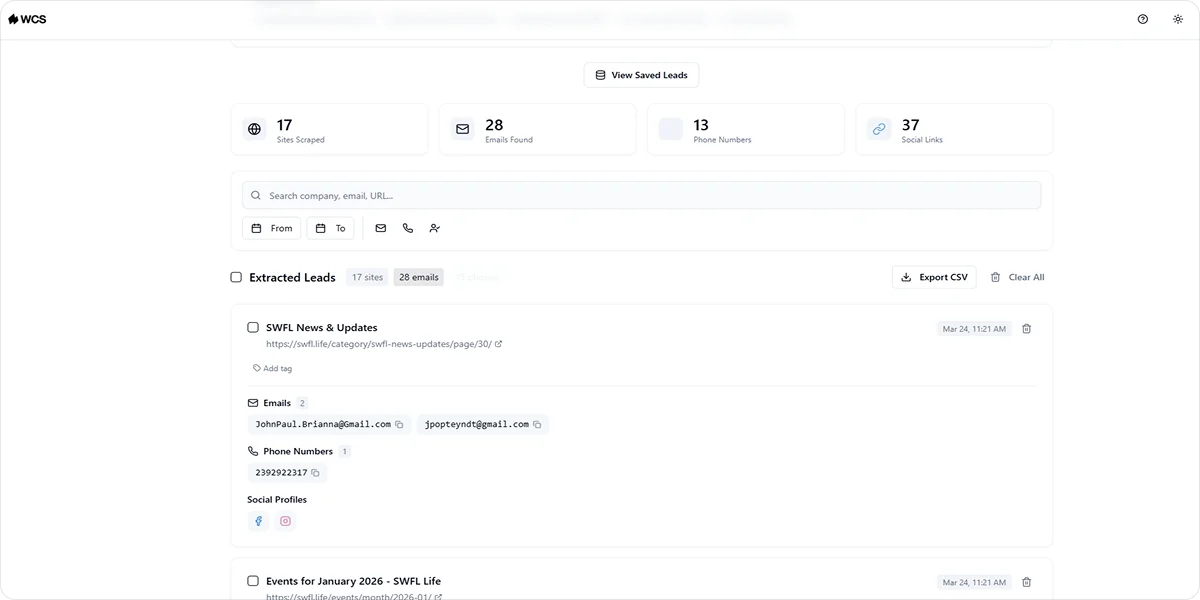Screen dimensions: 1200x600
Task: Open the swfl.life events 2026-01 link
Action: pos(354,597)
